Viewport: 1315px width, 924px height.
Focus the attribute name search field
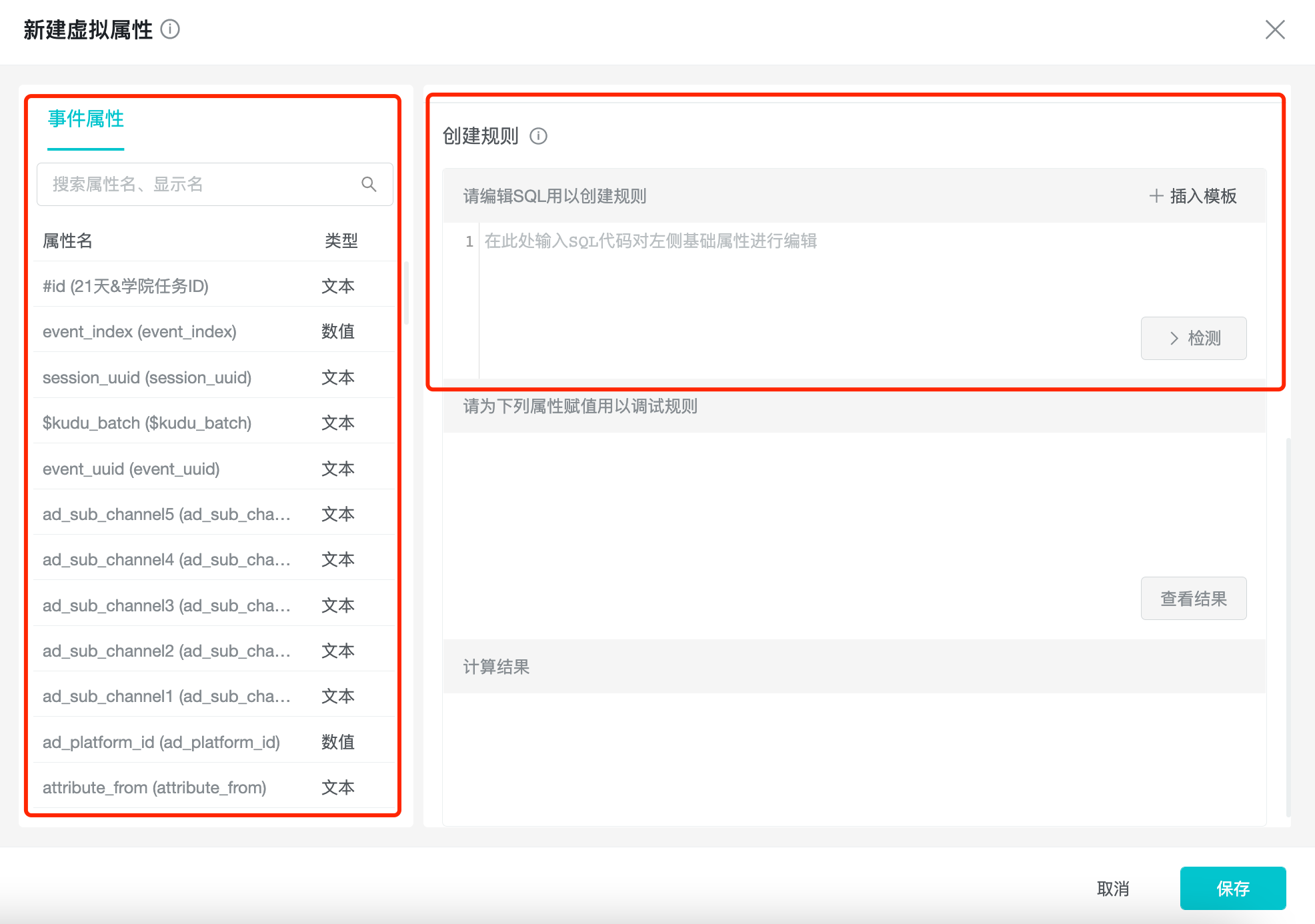(200, 184)
